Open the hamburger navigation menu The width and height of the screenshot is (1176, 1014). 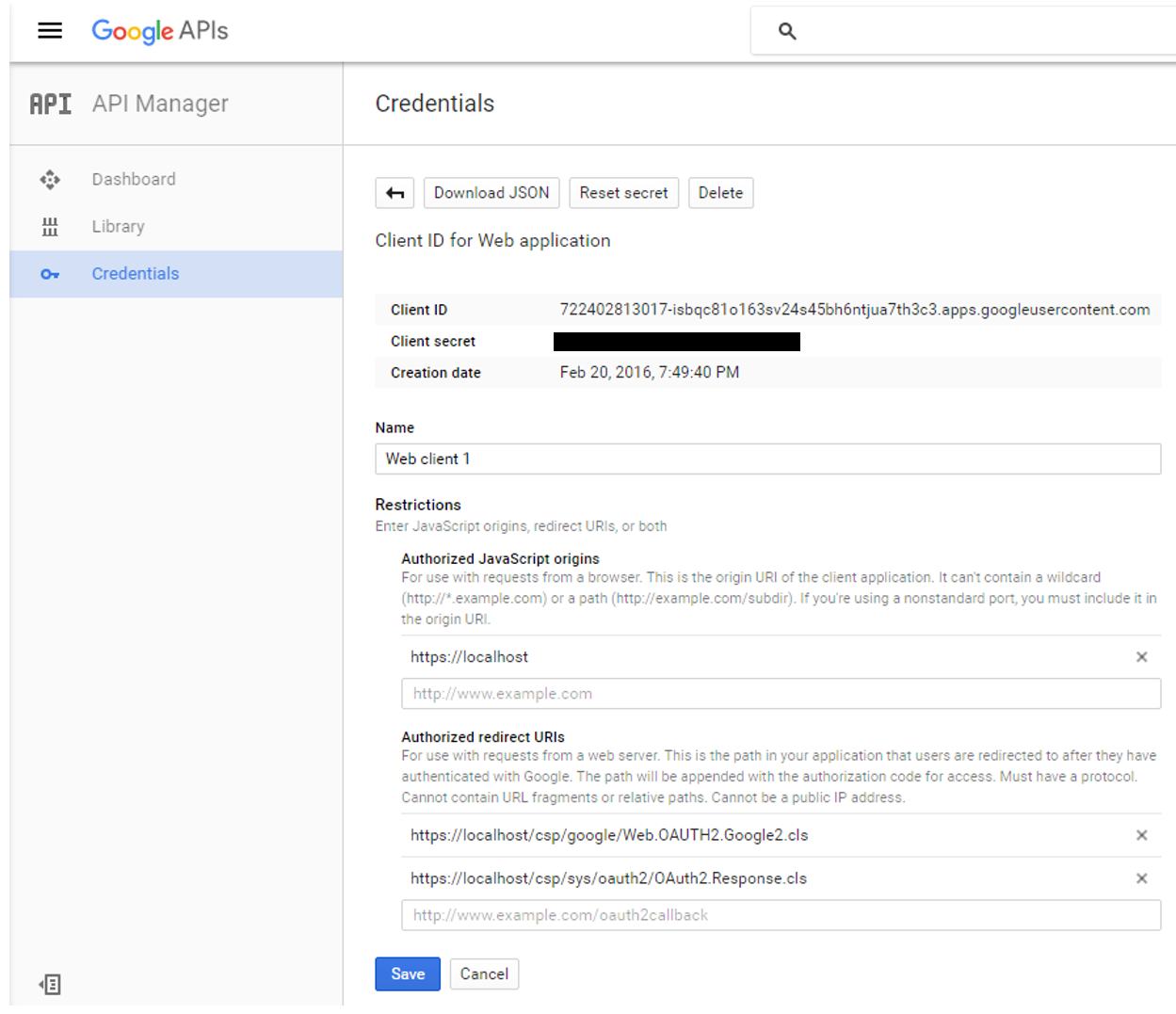tap(50, 31)
